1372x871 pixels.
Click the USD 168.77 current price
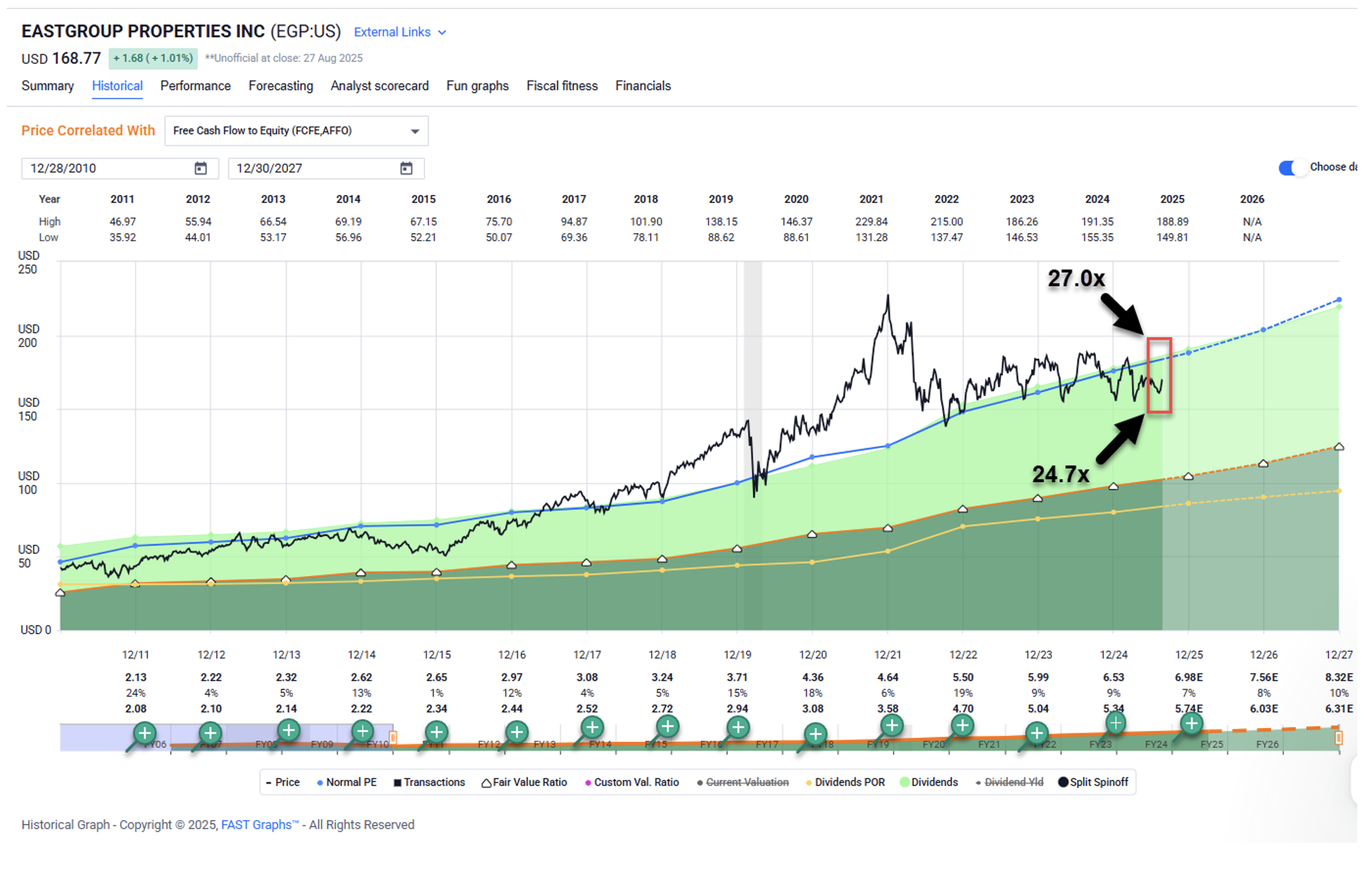[61, 59]
